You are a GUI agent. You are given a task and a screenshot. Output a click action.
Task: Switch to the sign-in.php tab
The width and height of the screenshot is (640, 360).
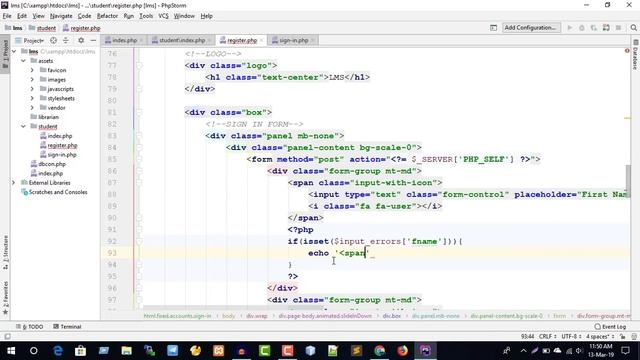(293, 40)
